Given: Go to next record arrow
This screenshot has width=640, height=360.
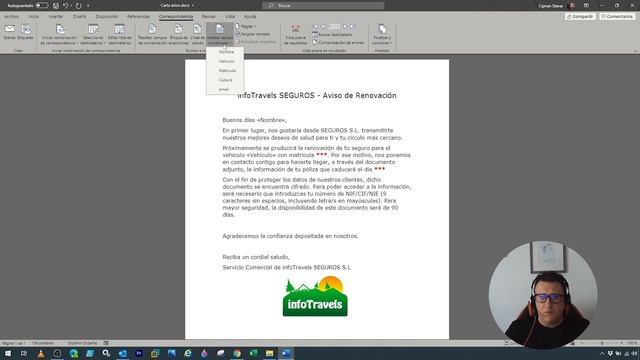Looking at the screenshot, I should click(345, 27).
